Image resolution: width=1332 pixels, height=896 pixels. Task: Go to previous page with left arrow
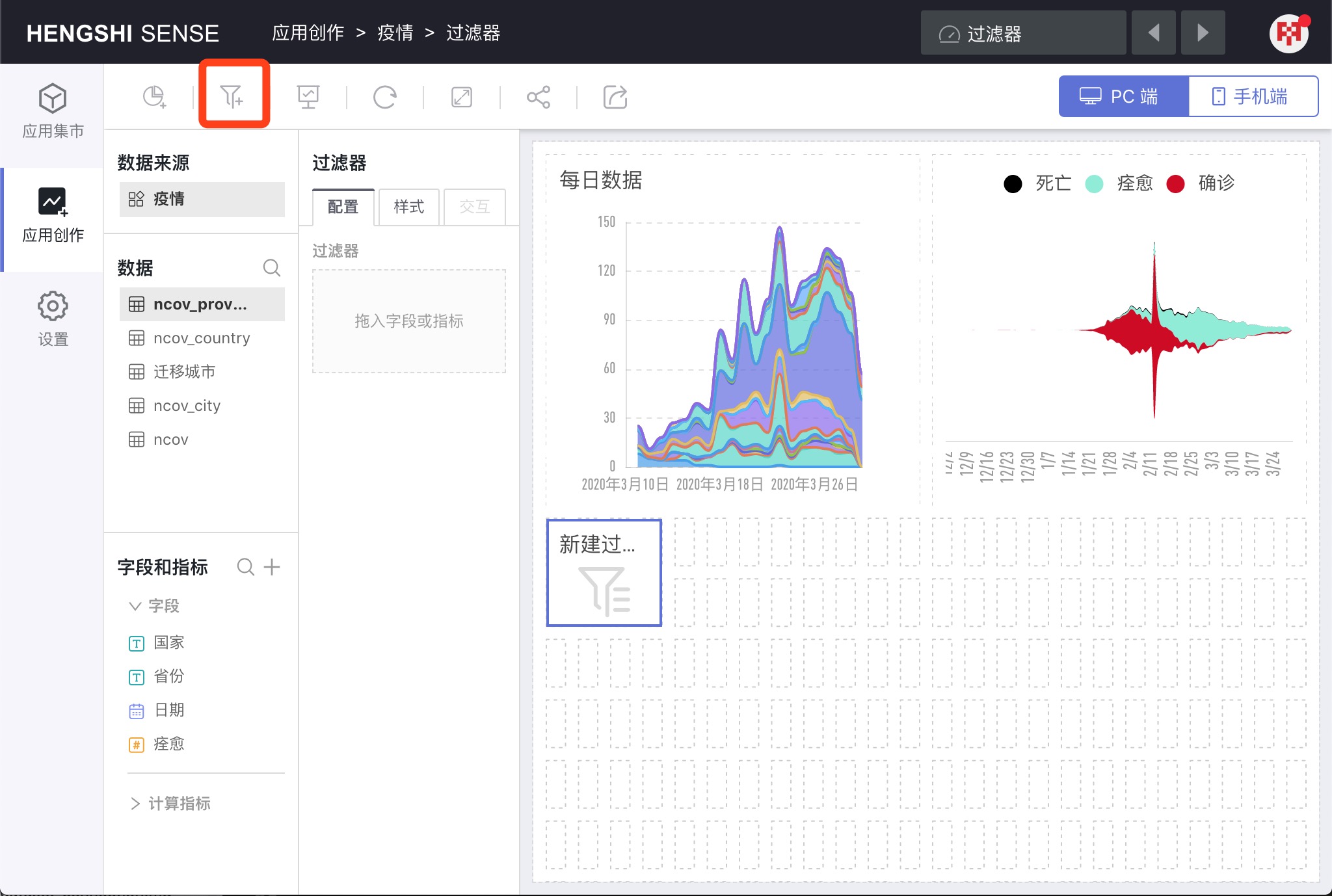click(1154, 33)
